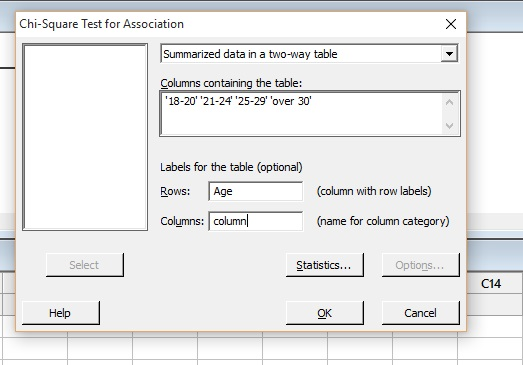Open Help for Chi-Square Test
The width and height of the screenshot is (523, 365).
(x=60, y=313)
